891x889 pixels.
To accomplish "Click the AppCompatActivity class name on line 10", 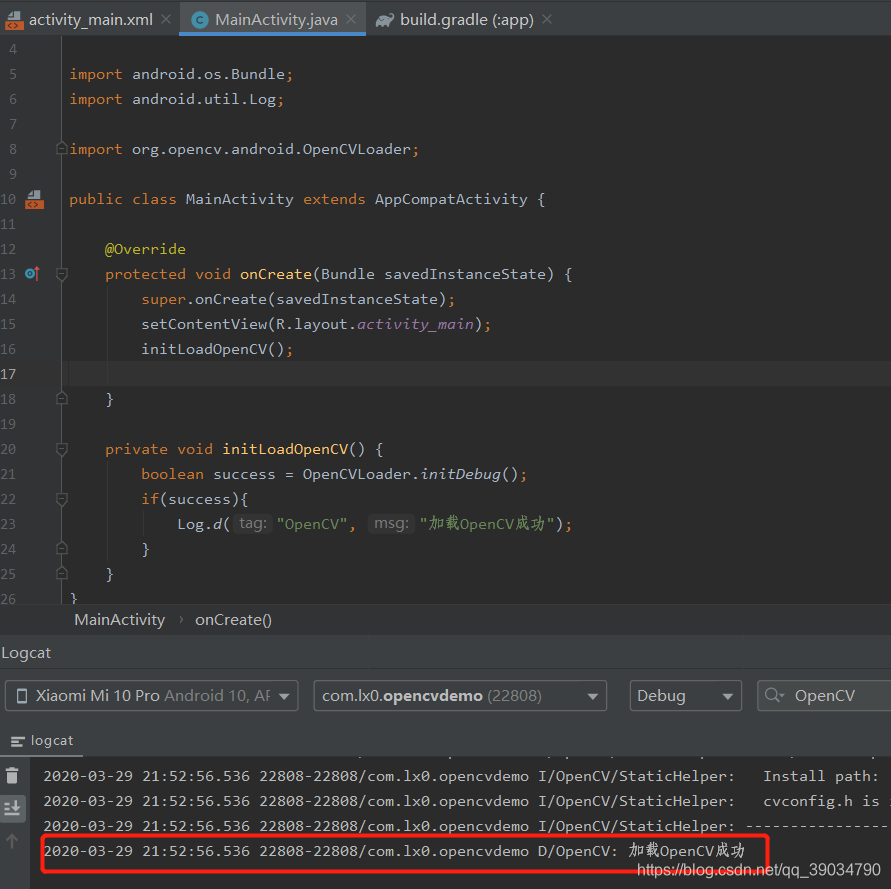I will 451,200.
